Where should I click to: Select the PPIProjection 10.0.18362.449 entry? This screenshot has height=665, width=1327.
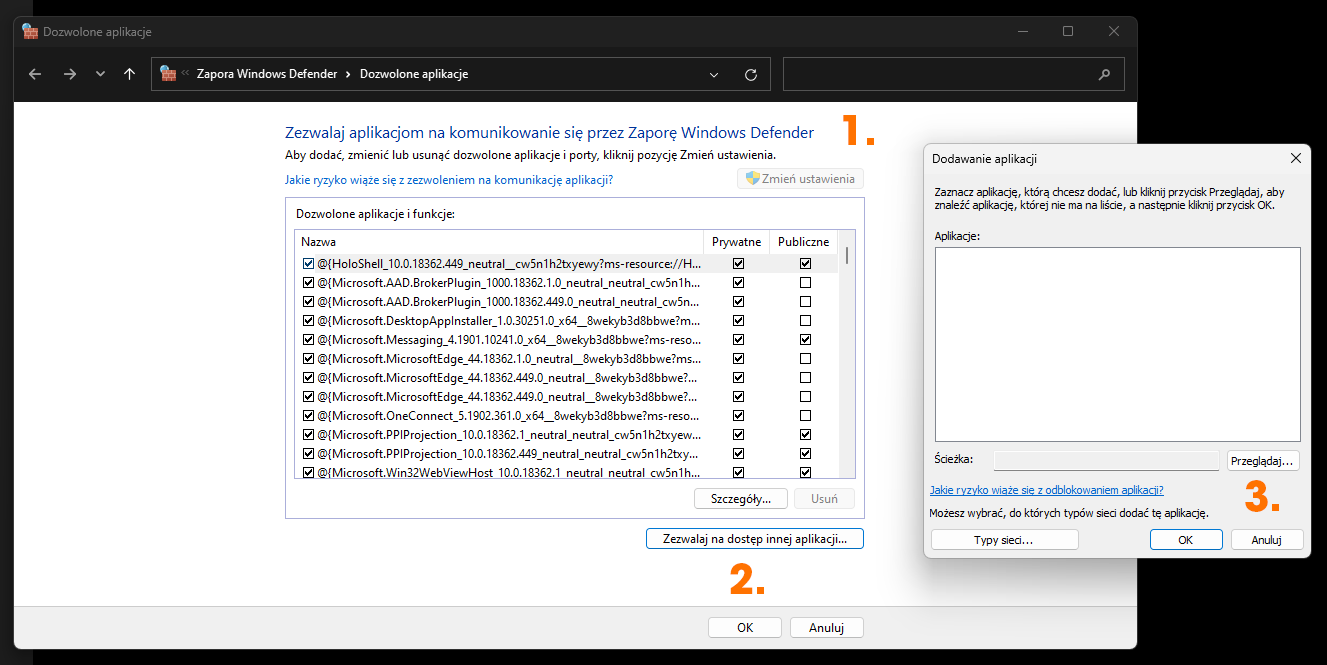(510, 454)
